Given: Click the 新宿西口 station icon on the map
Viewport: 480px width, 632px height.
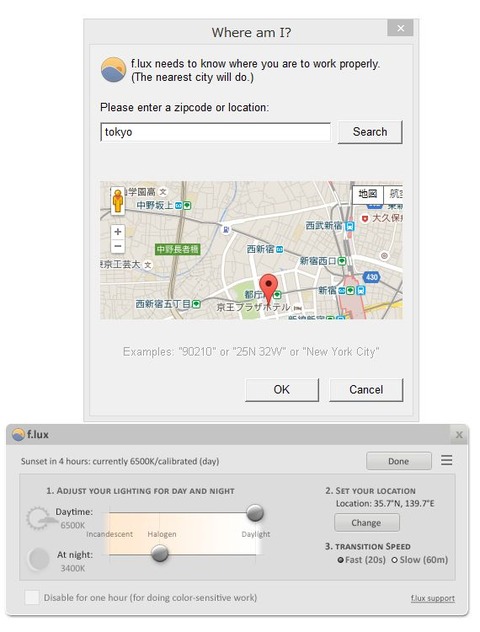Looking at the screenshot, I should click(x=342, y=261).
